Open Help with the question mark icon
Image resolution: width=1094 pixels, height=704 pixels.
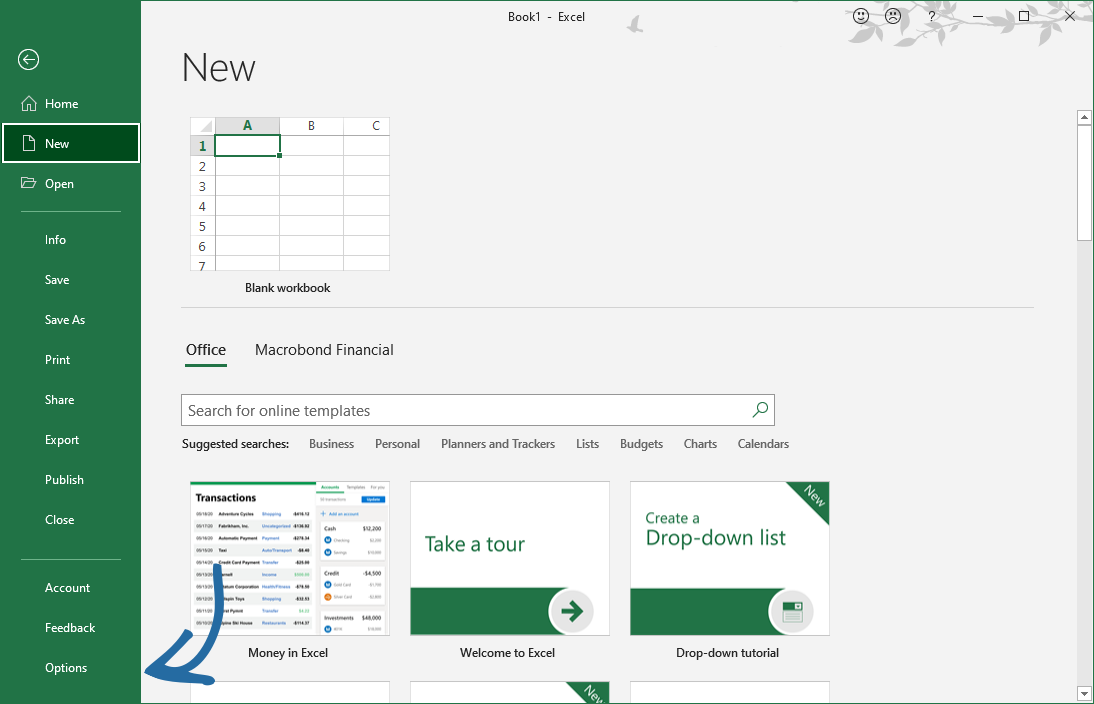point(931,16)
